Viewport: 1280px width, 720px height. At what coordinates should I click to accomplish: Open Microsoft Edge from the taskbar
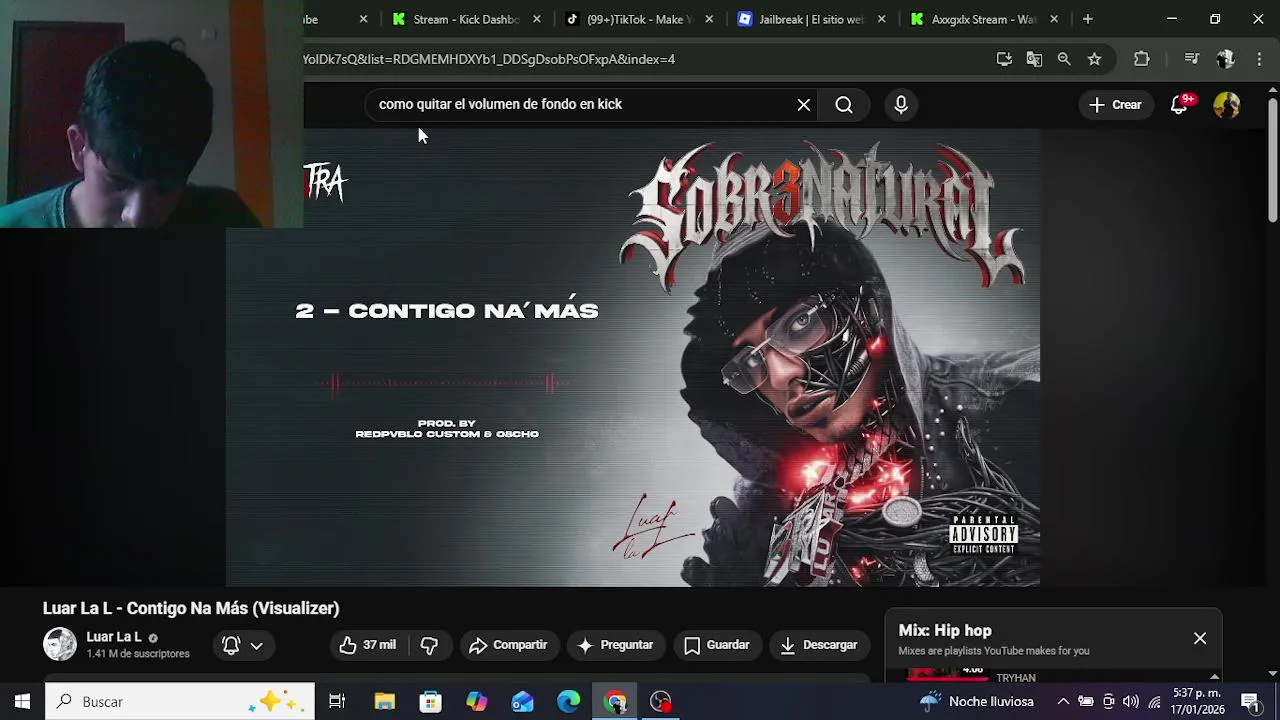coord(569,701)
